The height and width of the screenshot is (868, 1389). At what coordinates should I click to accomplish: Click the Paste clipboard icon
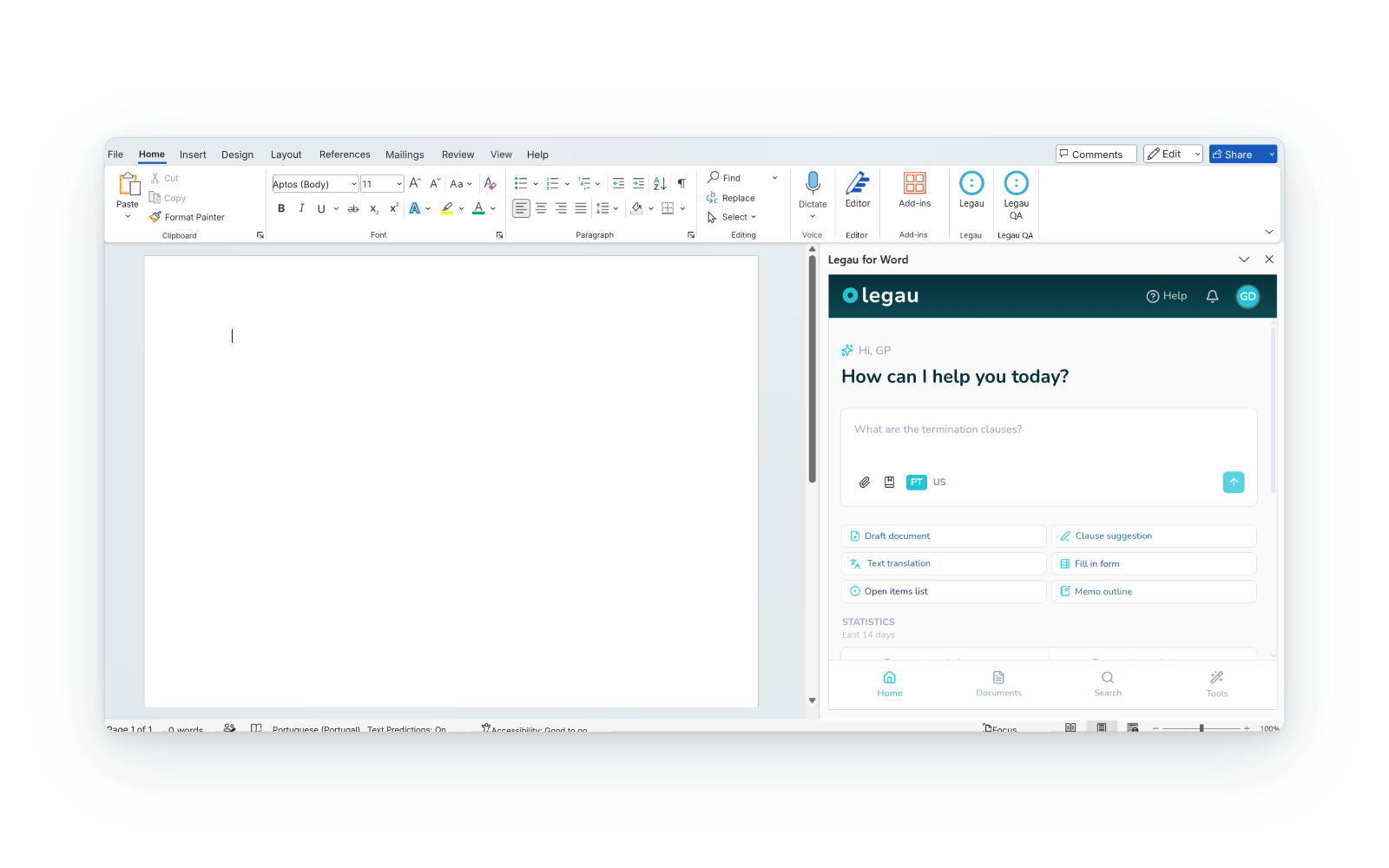128,184
